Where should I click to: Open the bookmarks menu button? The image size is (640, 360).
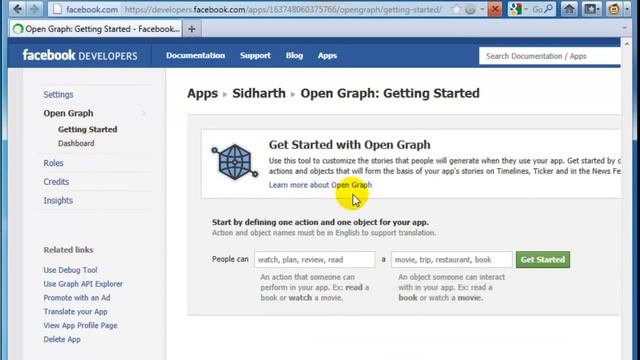click(x=591, y=9)
